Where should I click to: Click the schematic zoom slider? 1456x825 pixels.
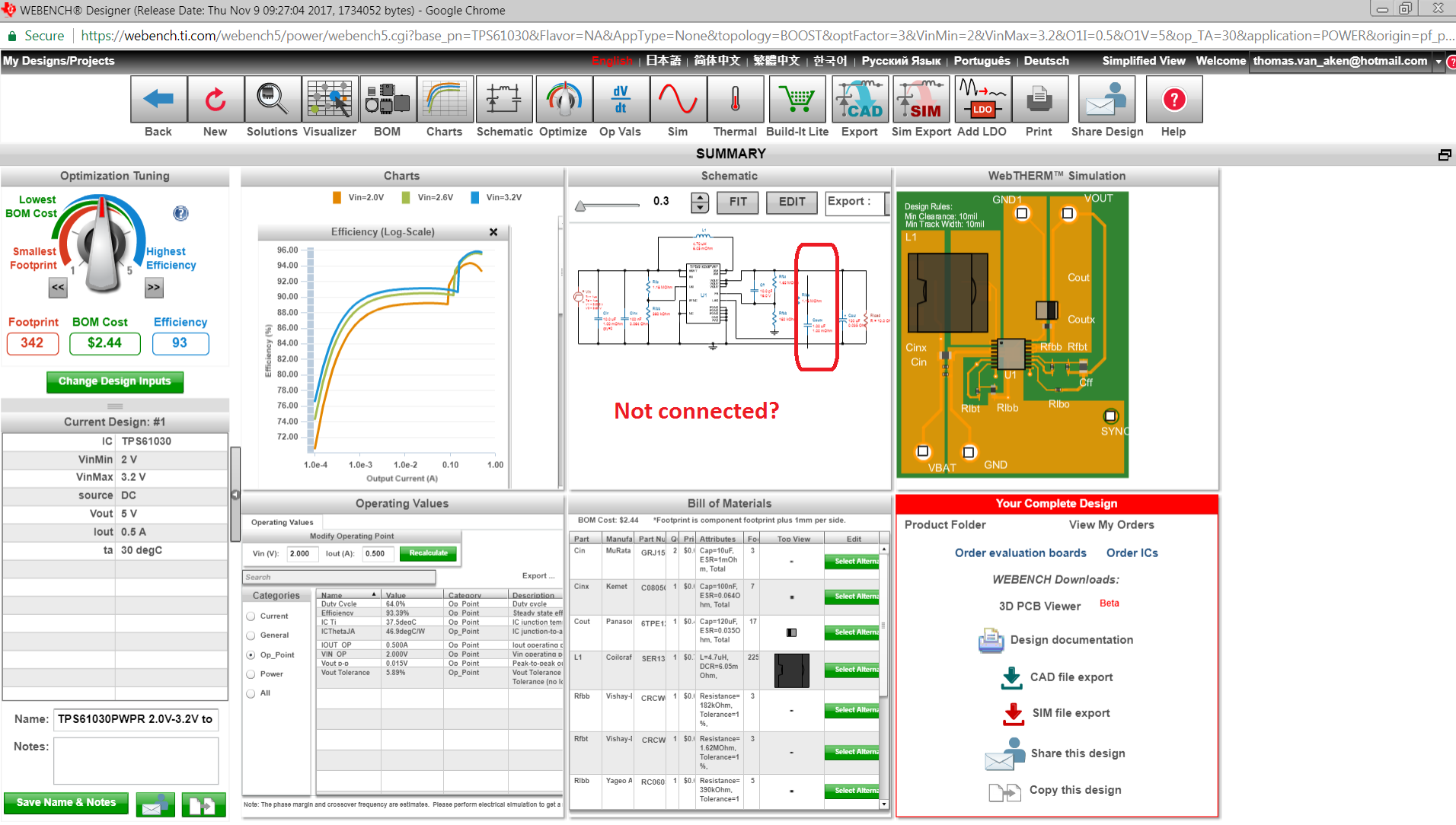click(x=608, y=205)
